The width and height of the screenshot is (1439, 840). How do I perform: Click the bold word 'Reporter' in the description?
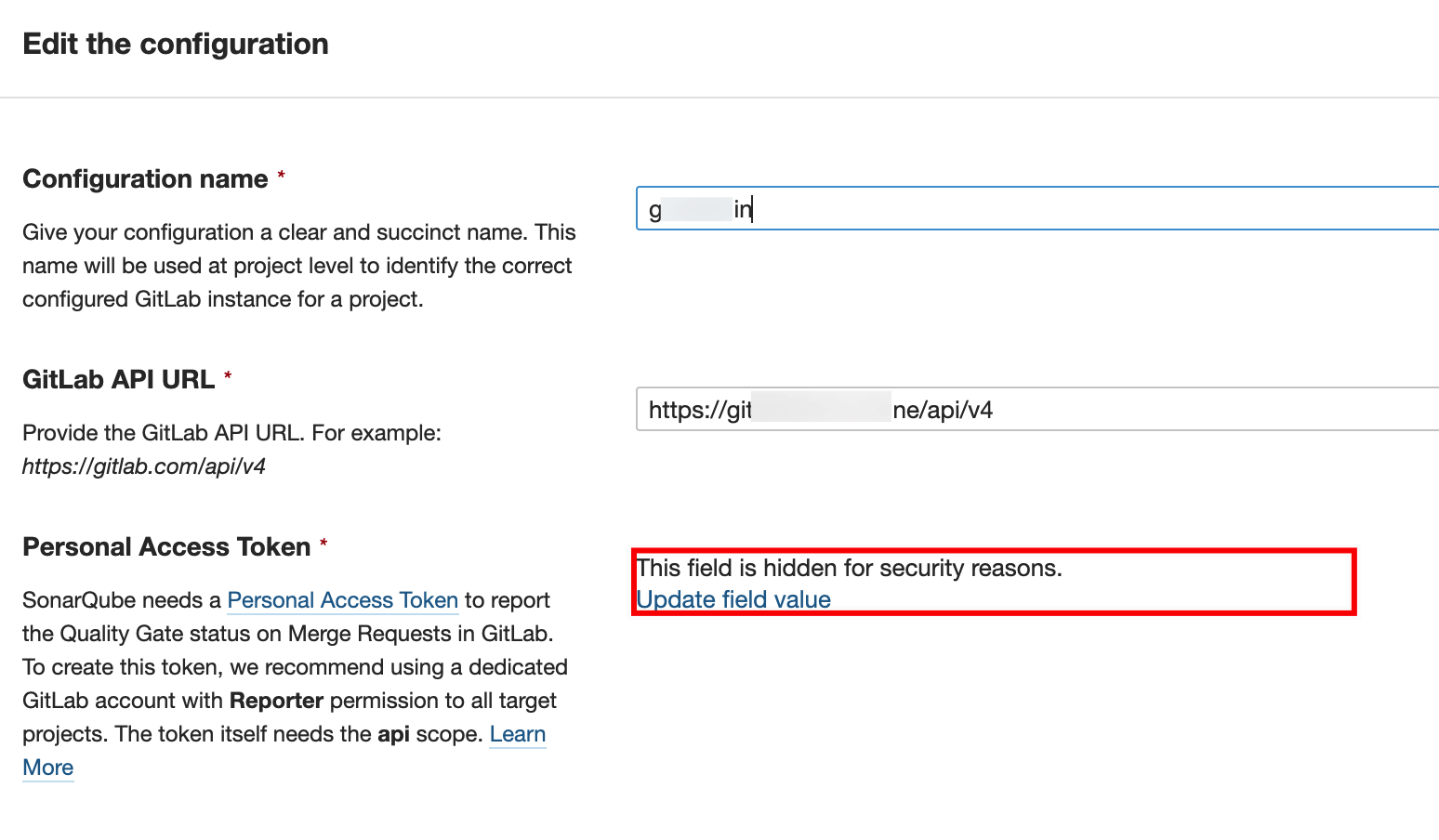pyautogui.click(x=276, y=701)
